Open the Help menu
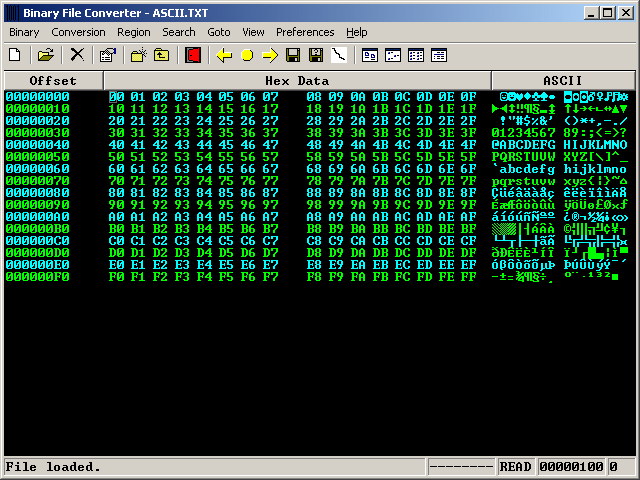This screenshot has height=480, width=640. click(357, 32)
